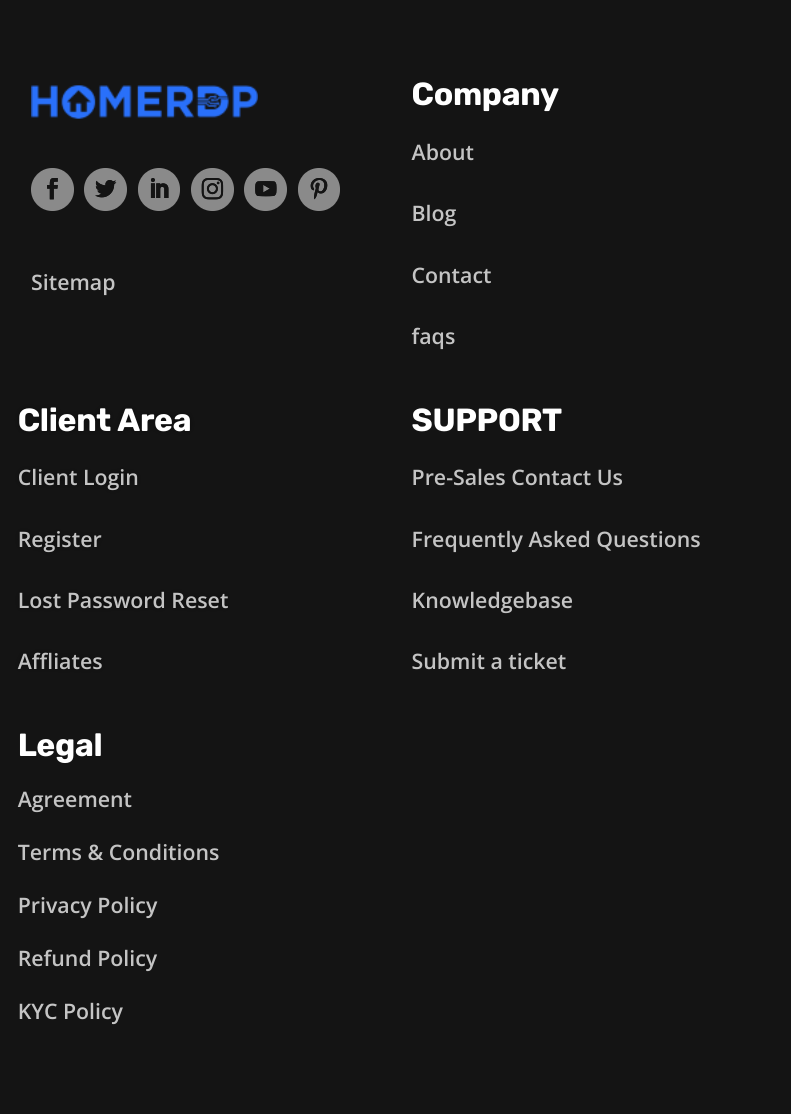This screenshot has height=1114, width=797.
Task: Open the Facebook social icon
Action: 52,189
